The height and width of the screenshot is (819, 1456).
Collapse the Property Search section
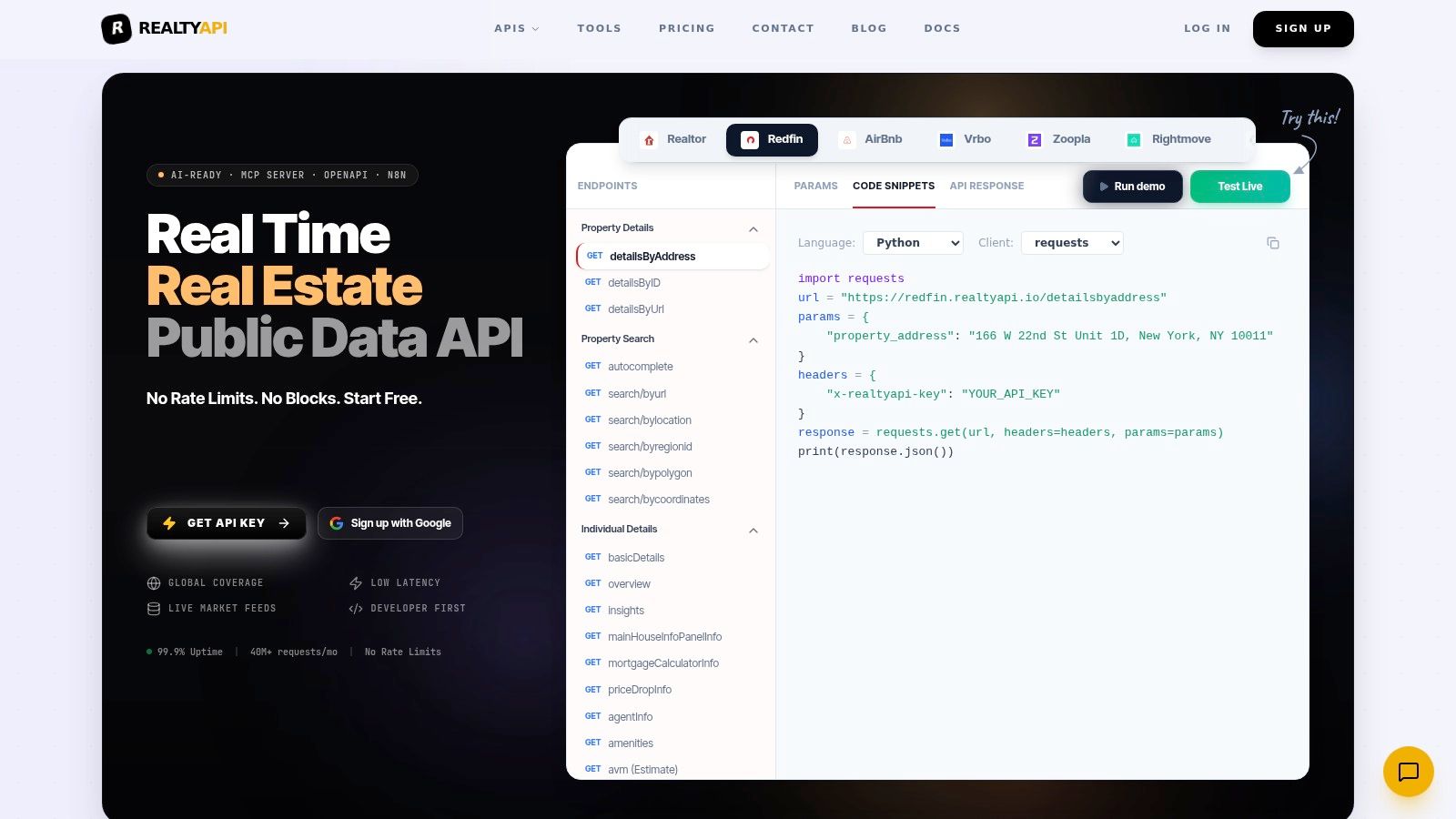click(x=670, y=339)
